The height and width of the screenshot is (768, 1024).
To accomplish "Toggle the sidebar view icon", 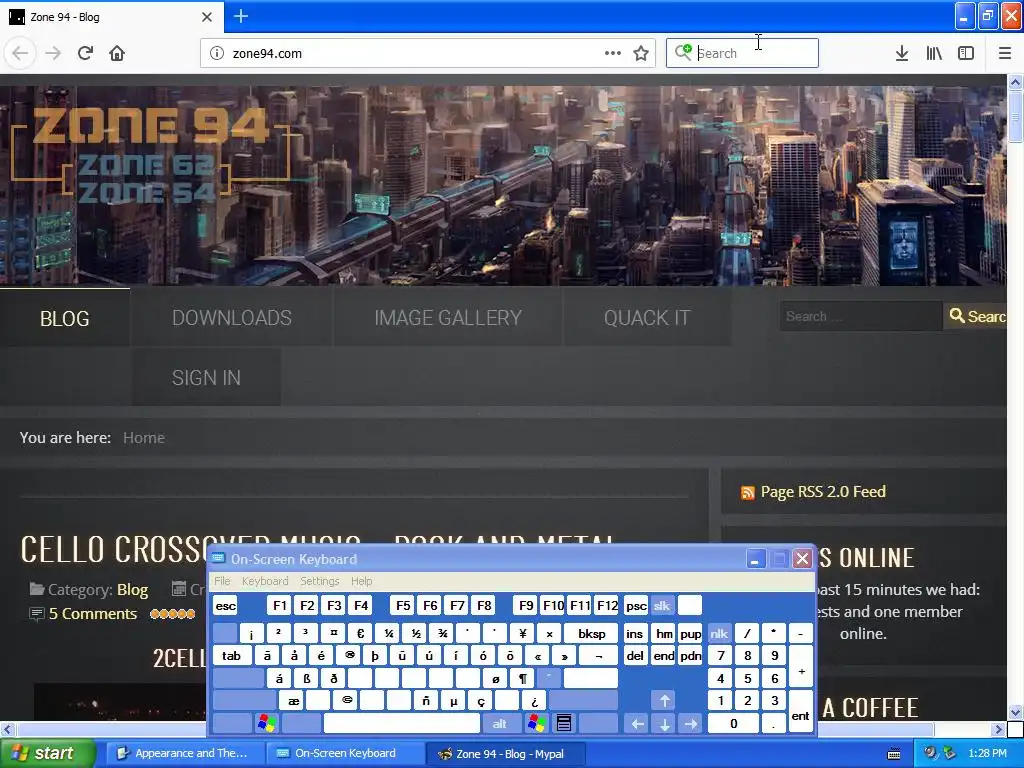I will pyautogui.click(x=966, y=53).
